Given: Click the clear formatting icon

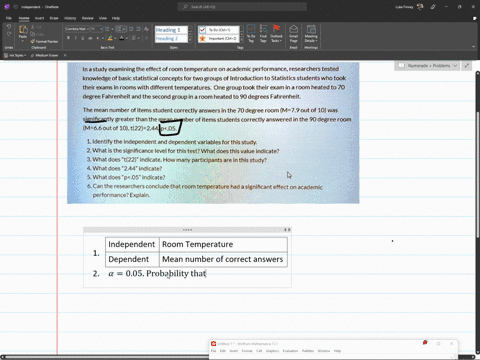Looking at the screenshot, I should 146,29.
